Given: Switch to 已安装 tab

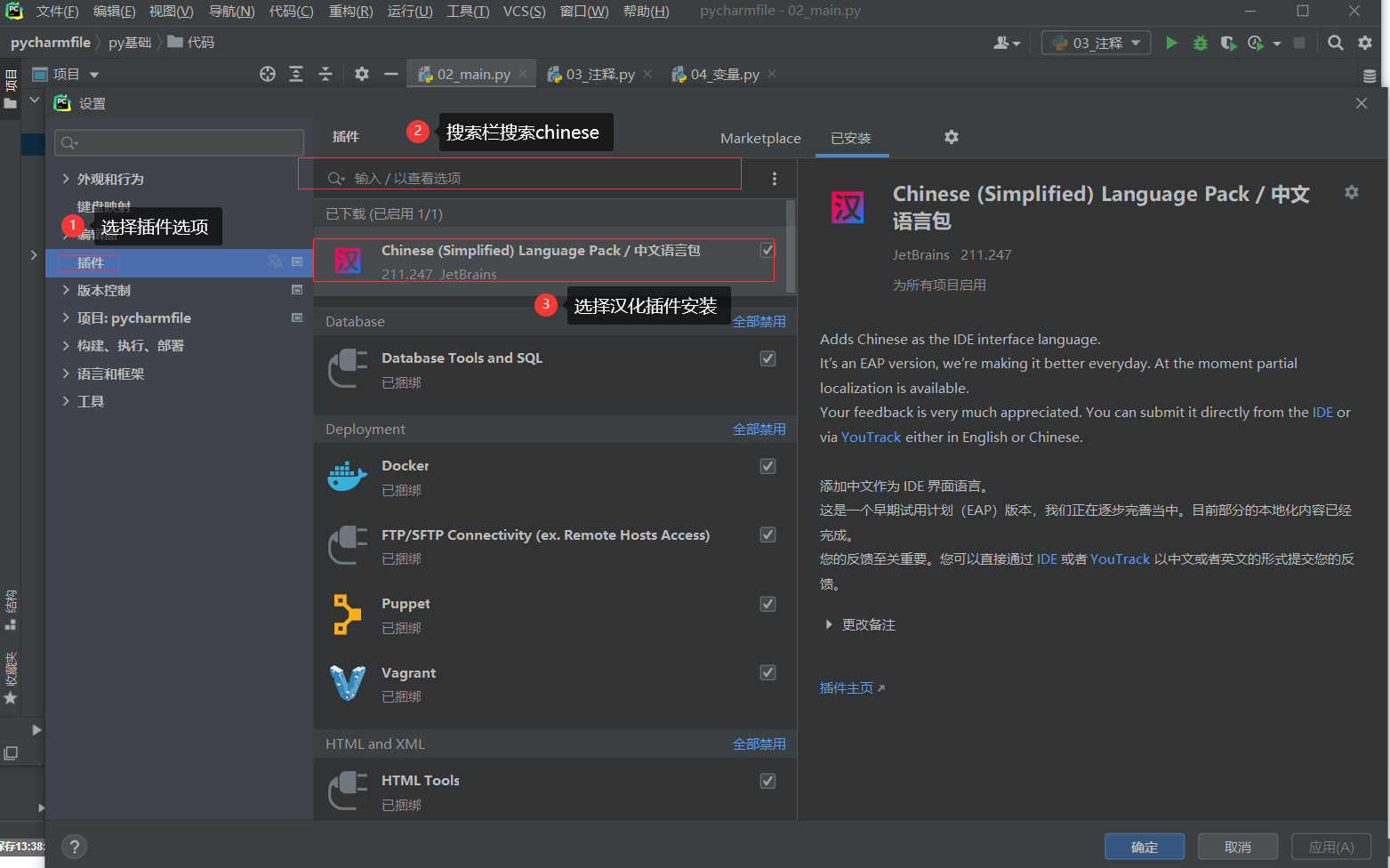Looking at the screenshot, I should (851, 138).
